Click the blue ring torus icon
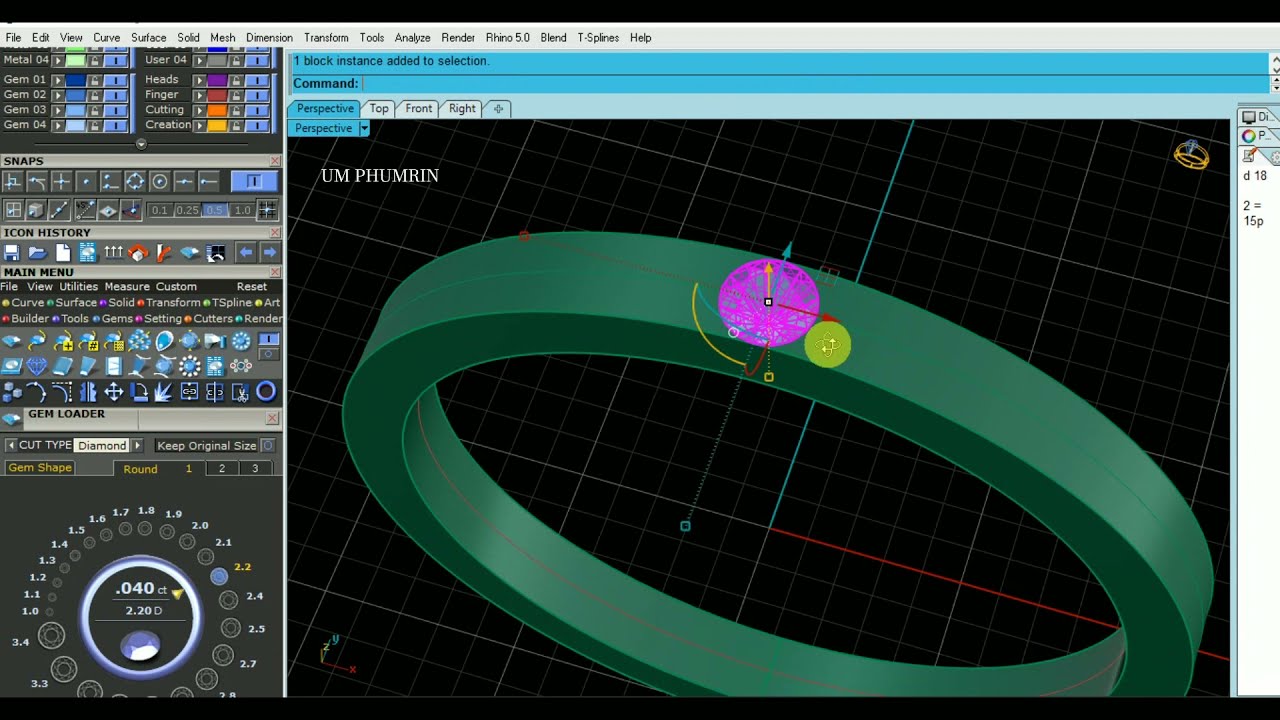 click(266, 391)
